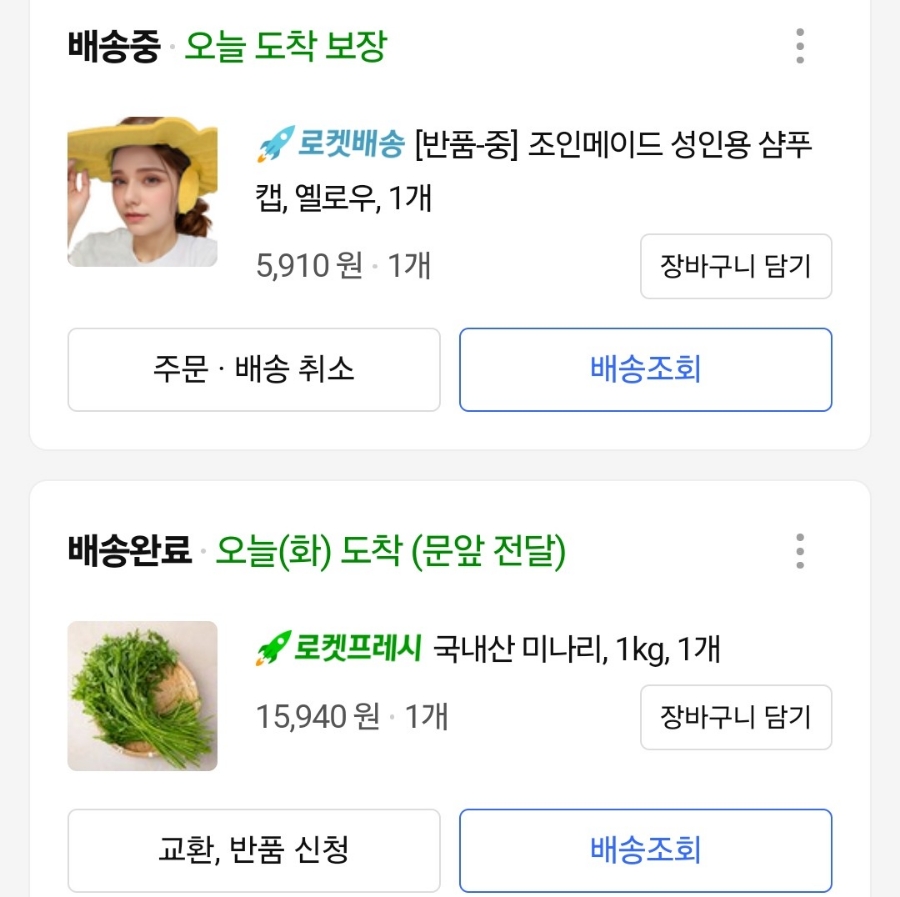Click the 배송중 status label
Viewport: 900px width, 897px height.
(x=114, y=47)
